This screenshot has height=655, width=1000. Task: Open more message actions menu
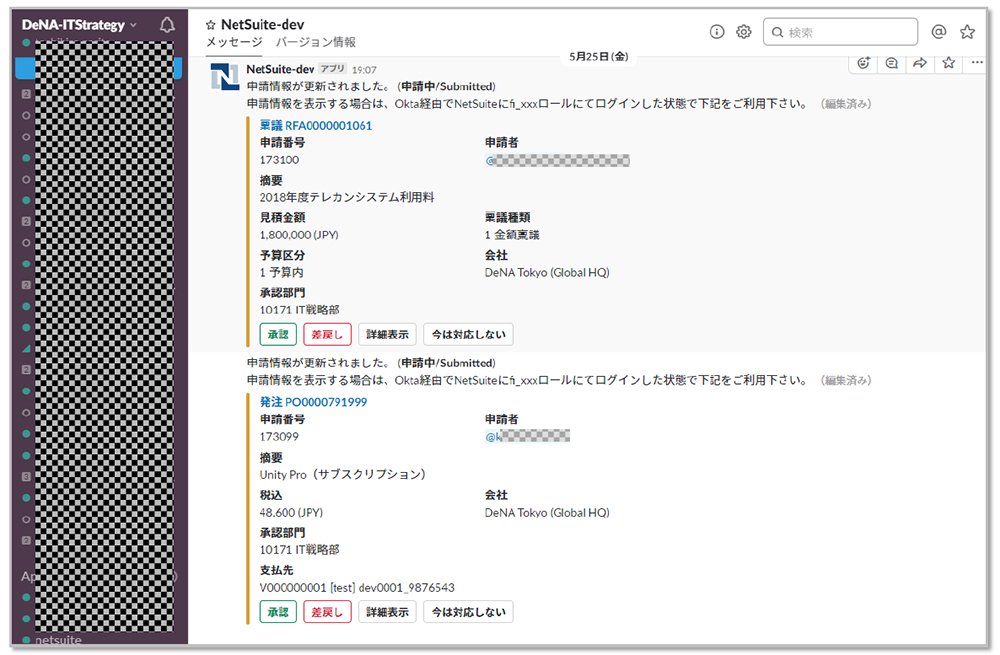(977, 63)
